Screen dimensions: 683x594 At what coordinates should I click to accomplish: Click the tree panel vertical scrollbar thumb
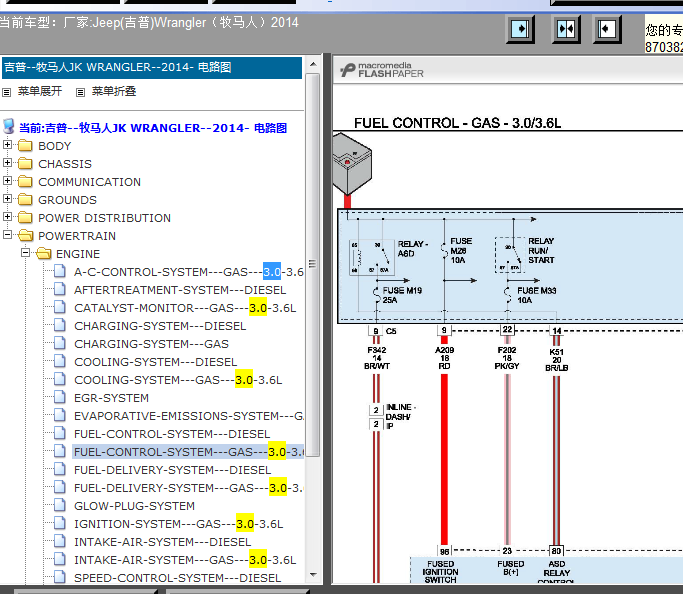[313, 265]
